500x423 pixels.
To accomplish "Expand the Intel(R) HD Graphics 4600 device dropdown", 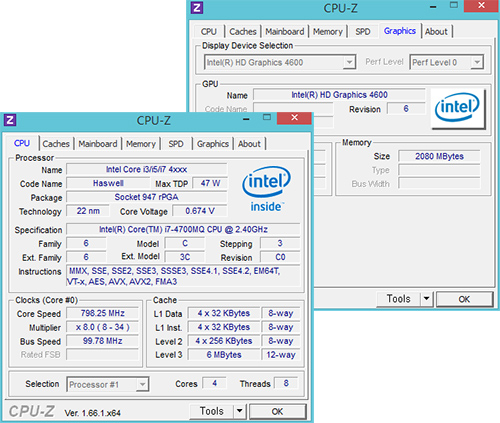I will (280, 62).
